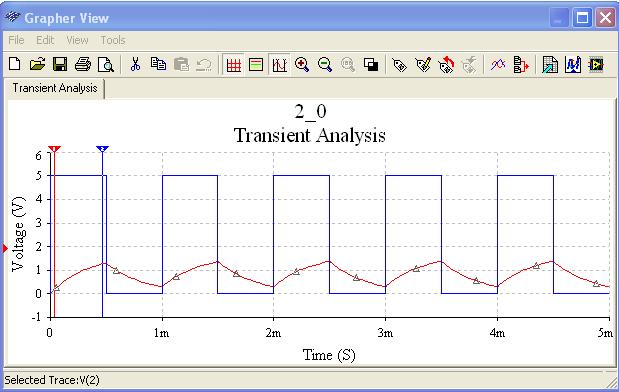Click the traces icon with the red arrow
The height and width of the screenshot is (392, 619).
521,65
